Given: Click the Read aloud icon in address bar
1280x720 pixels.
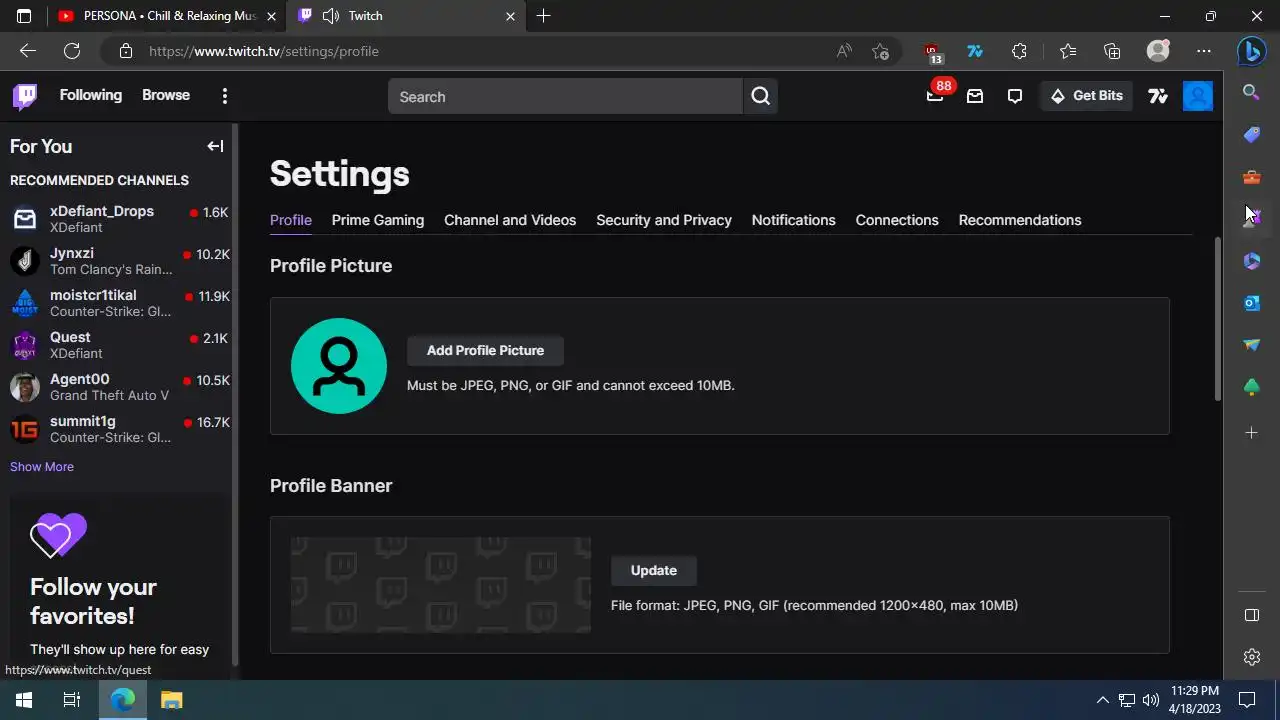Looking at the screenshot, I should (x=845, y=51).
